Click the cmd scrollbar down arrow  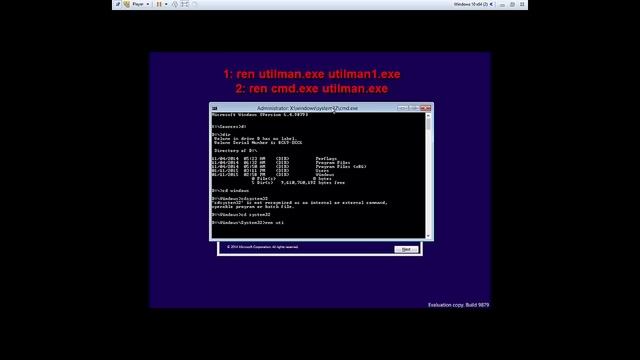pyautogui.click(x=428, y=236)
